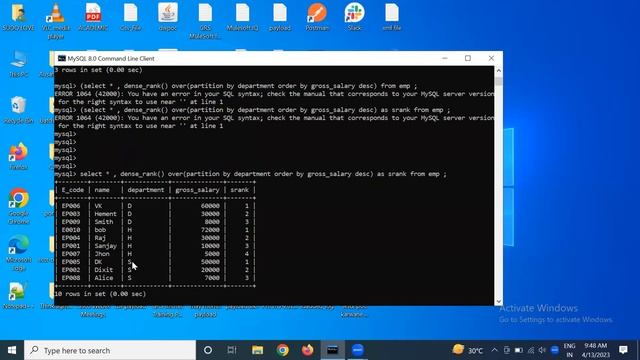Screen dimensions: 640x360
Task: Open the battery status tray icon
Action: (x=519, y=350)
